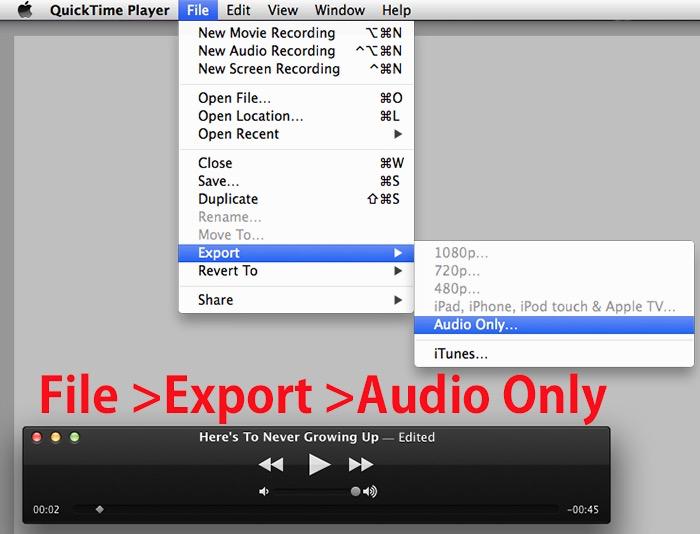Open the Edit menu
Screen dimensions: 700x534
pyautogui.click(x=238, y=10)
